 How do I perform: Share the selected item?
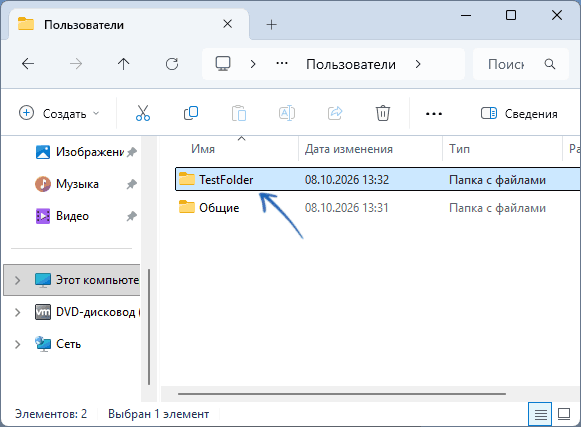coord(335,113)
